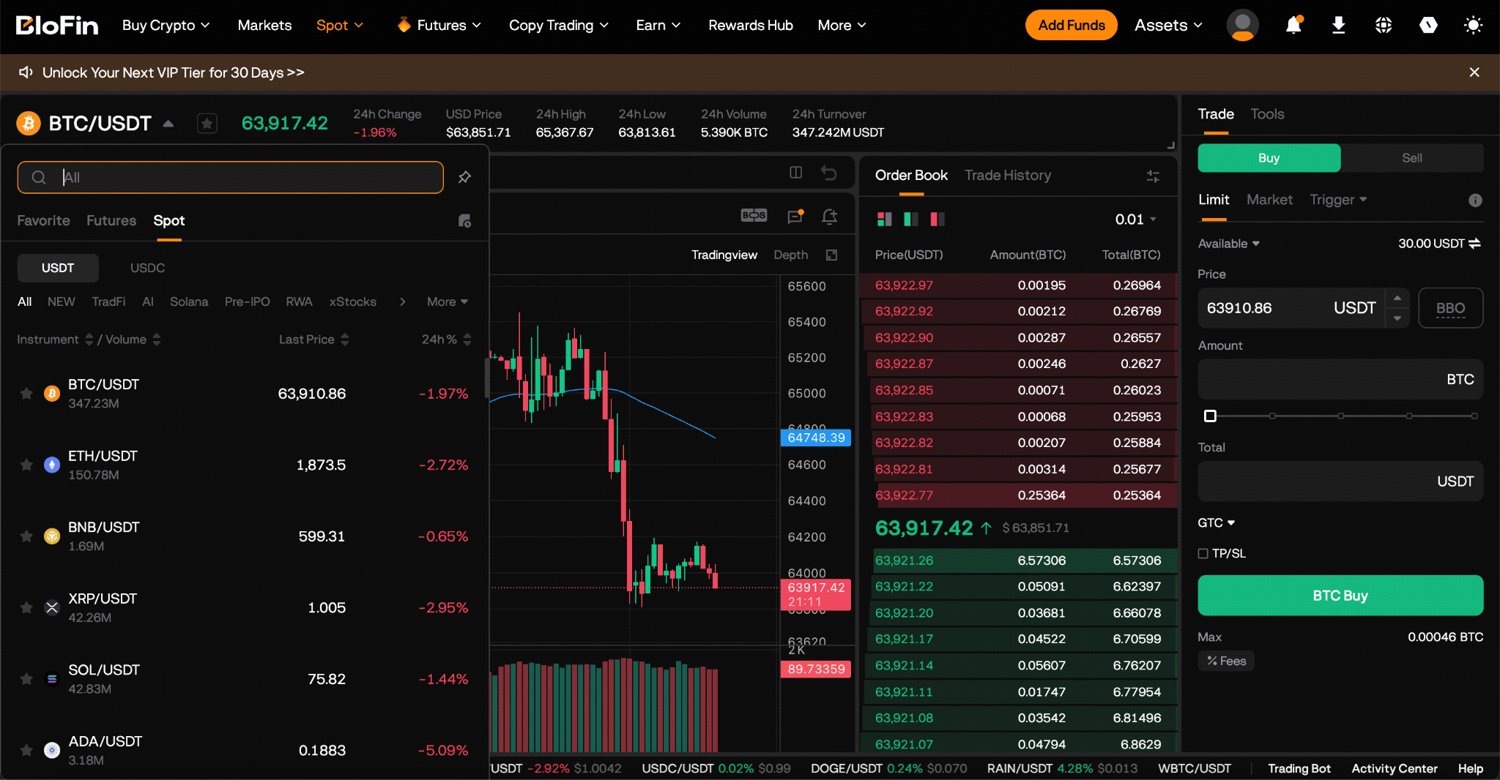
Task: Open the user profile avatar
Action: coord(1243,25)
